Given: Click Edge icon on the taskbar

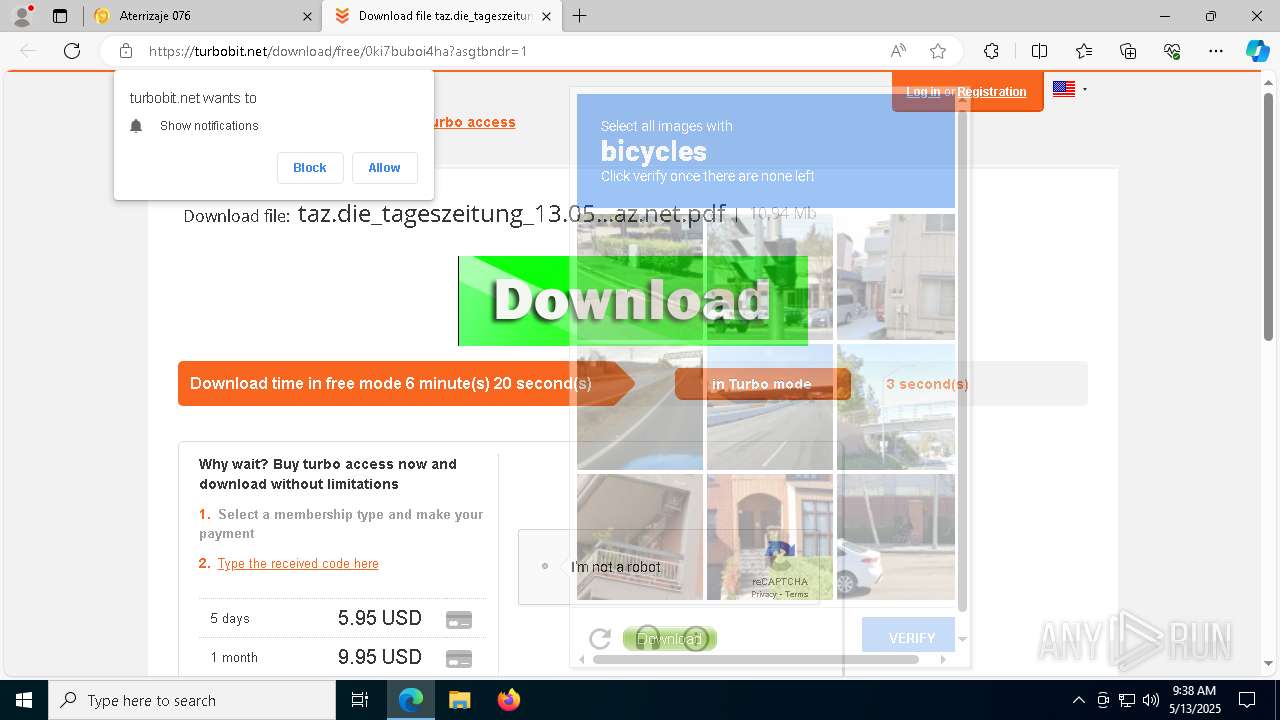Looking at the screenshot, I should (x=411, y=700).
